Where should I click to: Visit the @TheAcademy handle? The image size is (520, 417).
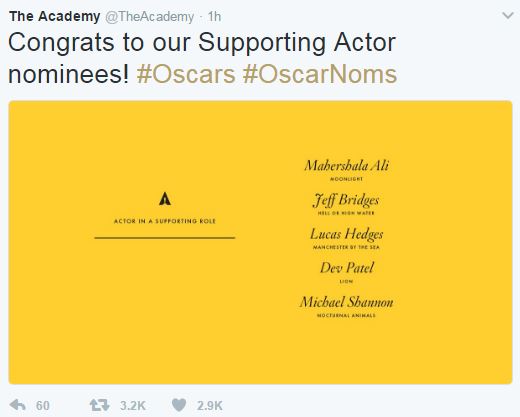(150, 17)
